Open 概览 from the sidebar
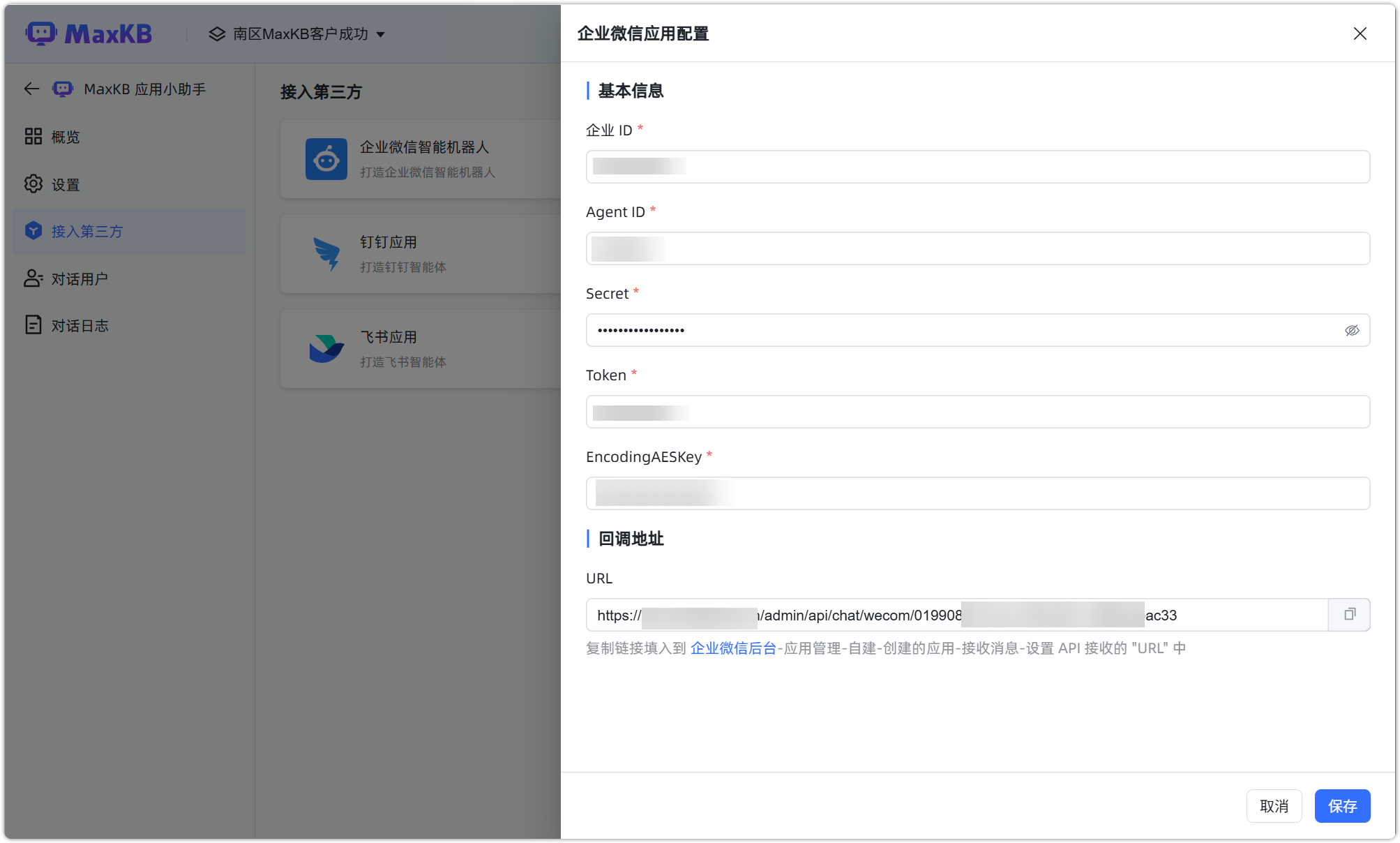Image resolution: width=1400 pixels, height=843 pixels. 64,137
